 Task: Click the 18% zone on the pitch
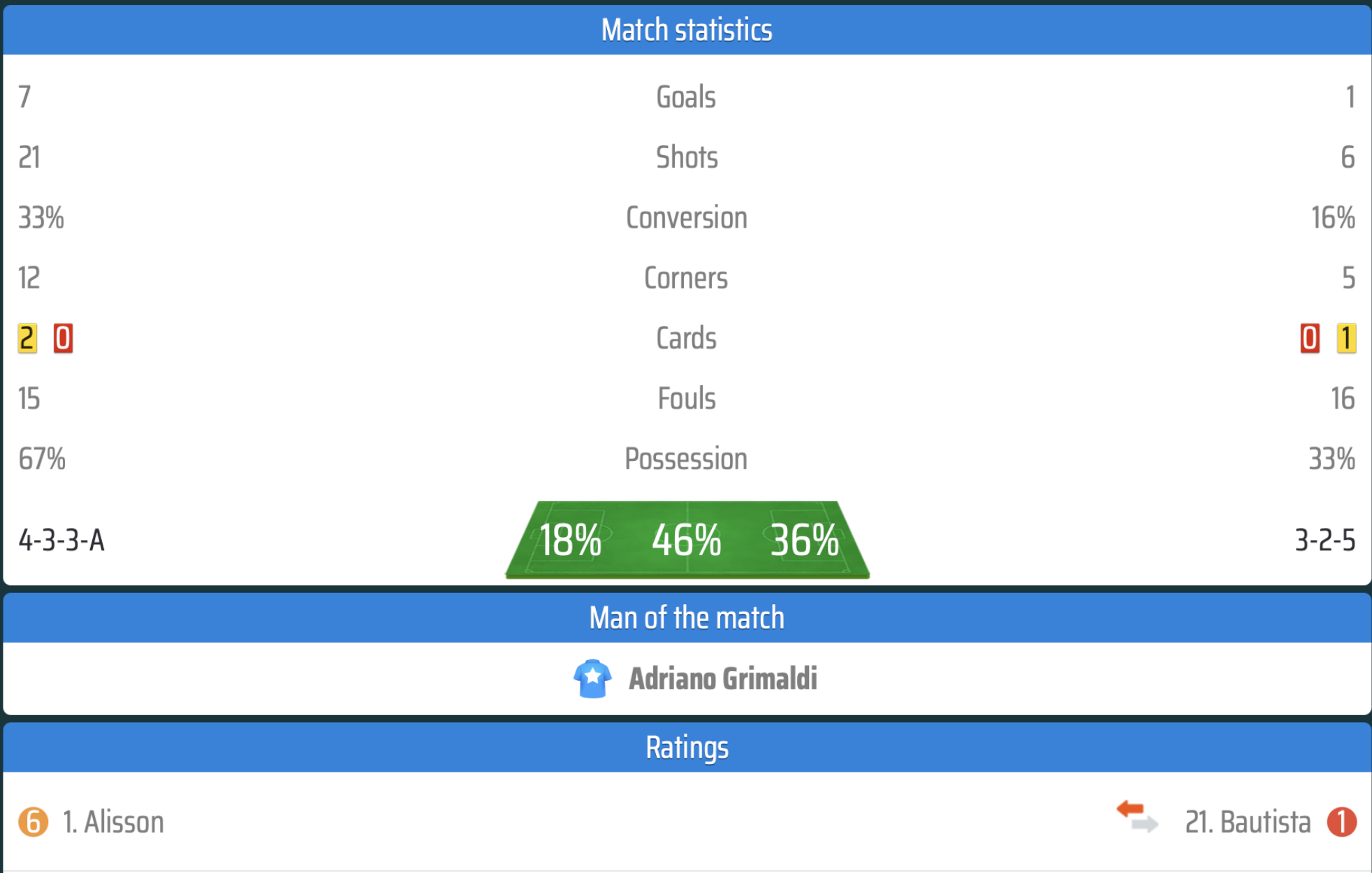coord(570,541)
